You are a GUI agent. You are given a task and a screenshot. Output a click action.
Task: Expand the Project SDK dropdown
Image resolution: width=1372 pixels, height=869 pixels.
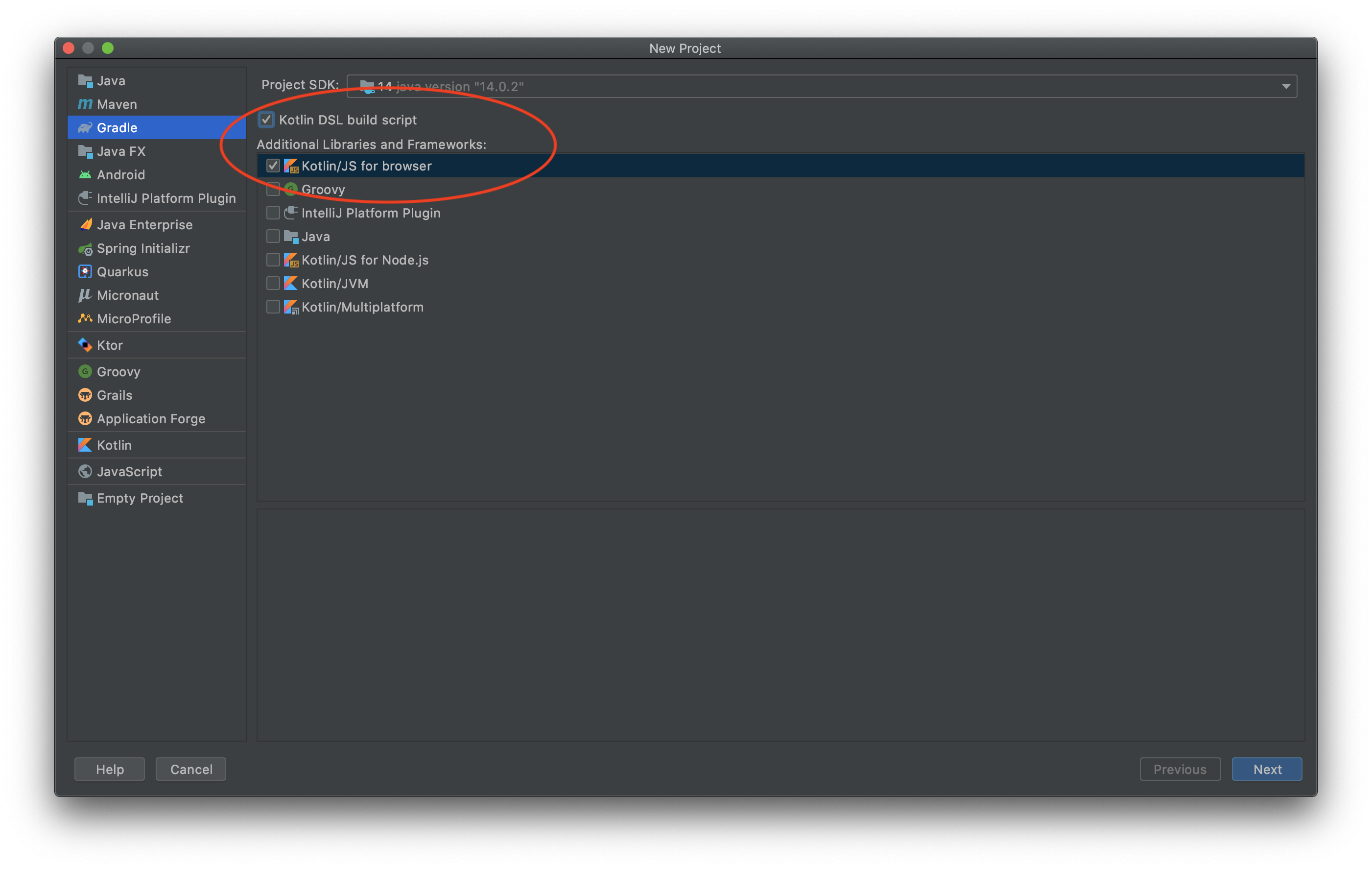(1288, 85)
